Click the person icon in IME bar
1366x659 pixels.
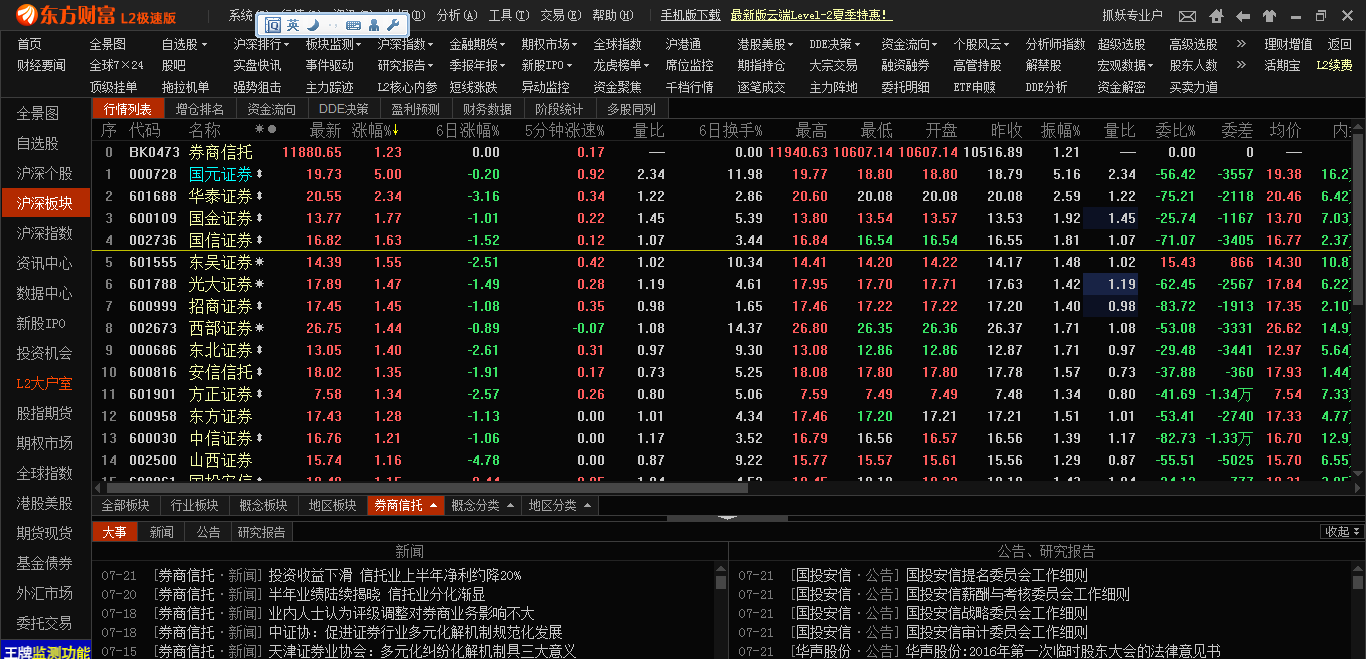point(373,25)
